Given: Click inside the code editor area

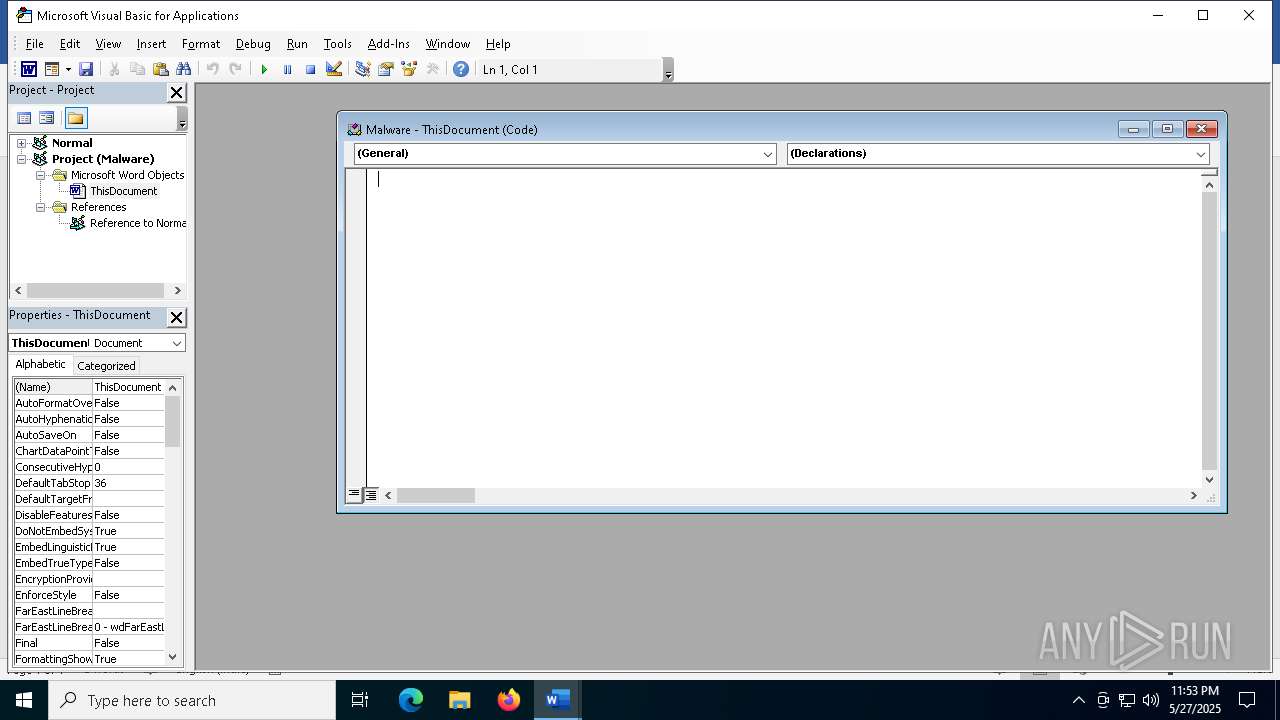Looking at the screenshot, I should click(x=785, y=328).
